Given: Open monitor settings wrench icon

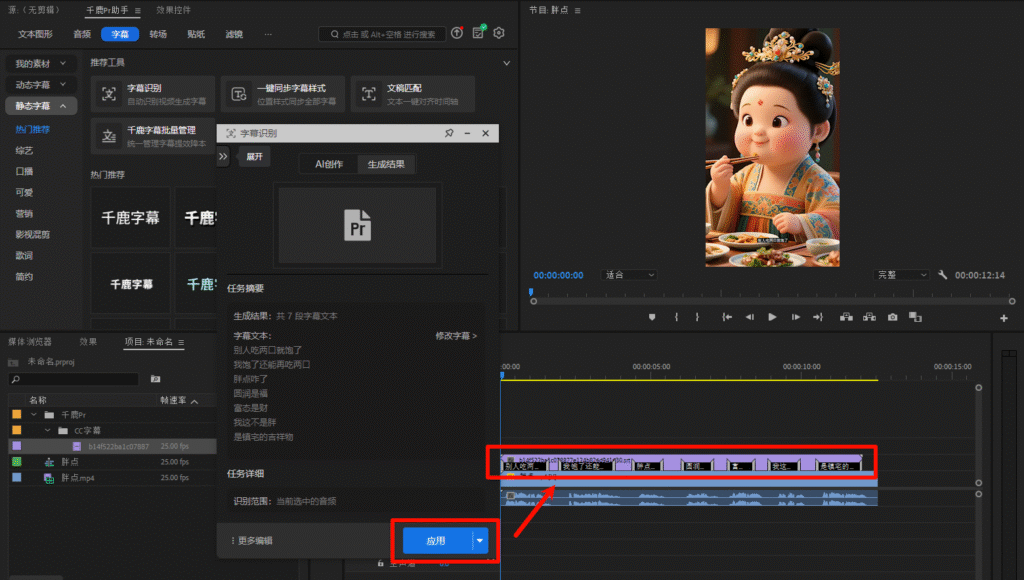Looking at the screenshot, I should pos(942,275).
